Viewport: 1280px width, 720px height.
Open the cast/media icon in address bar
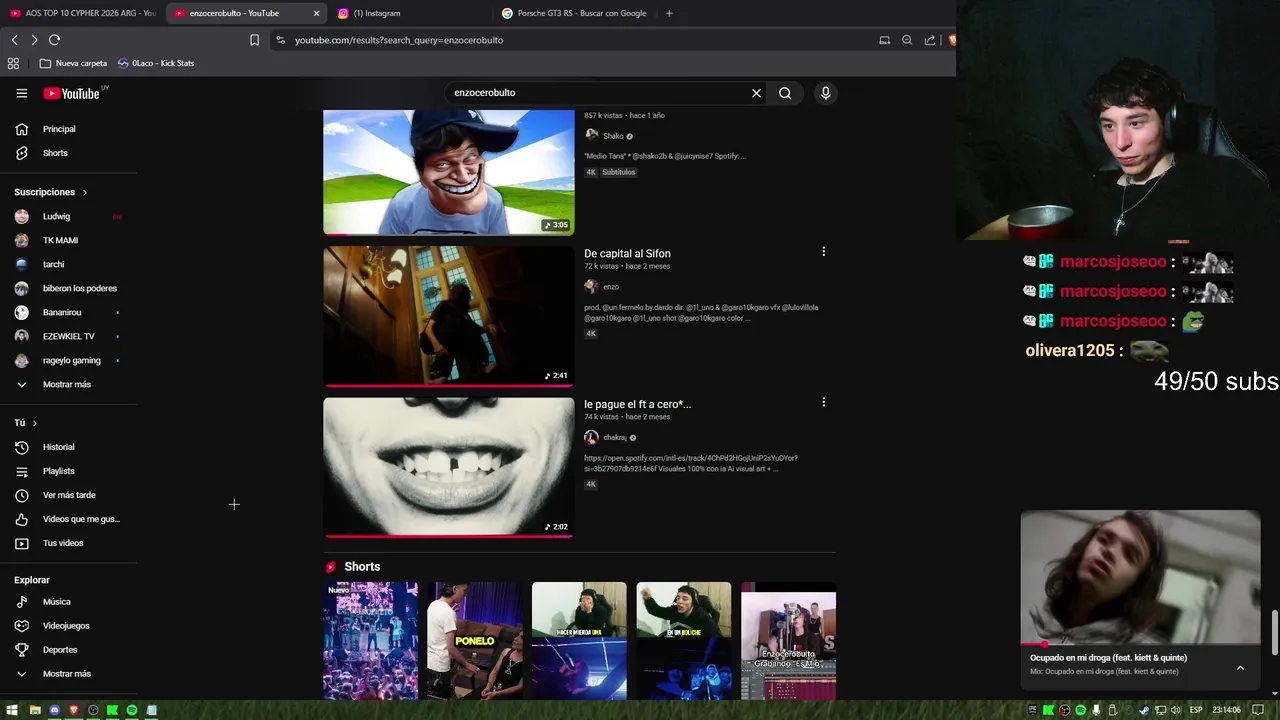[x=884, y=40]
